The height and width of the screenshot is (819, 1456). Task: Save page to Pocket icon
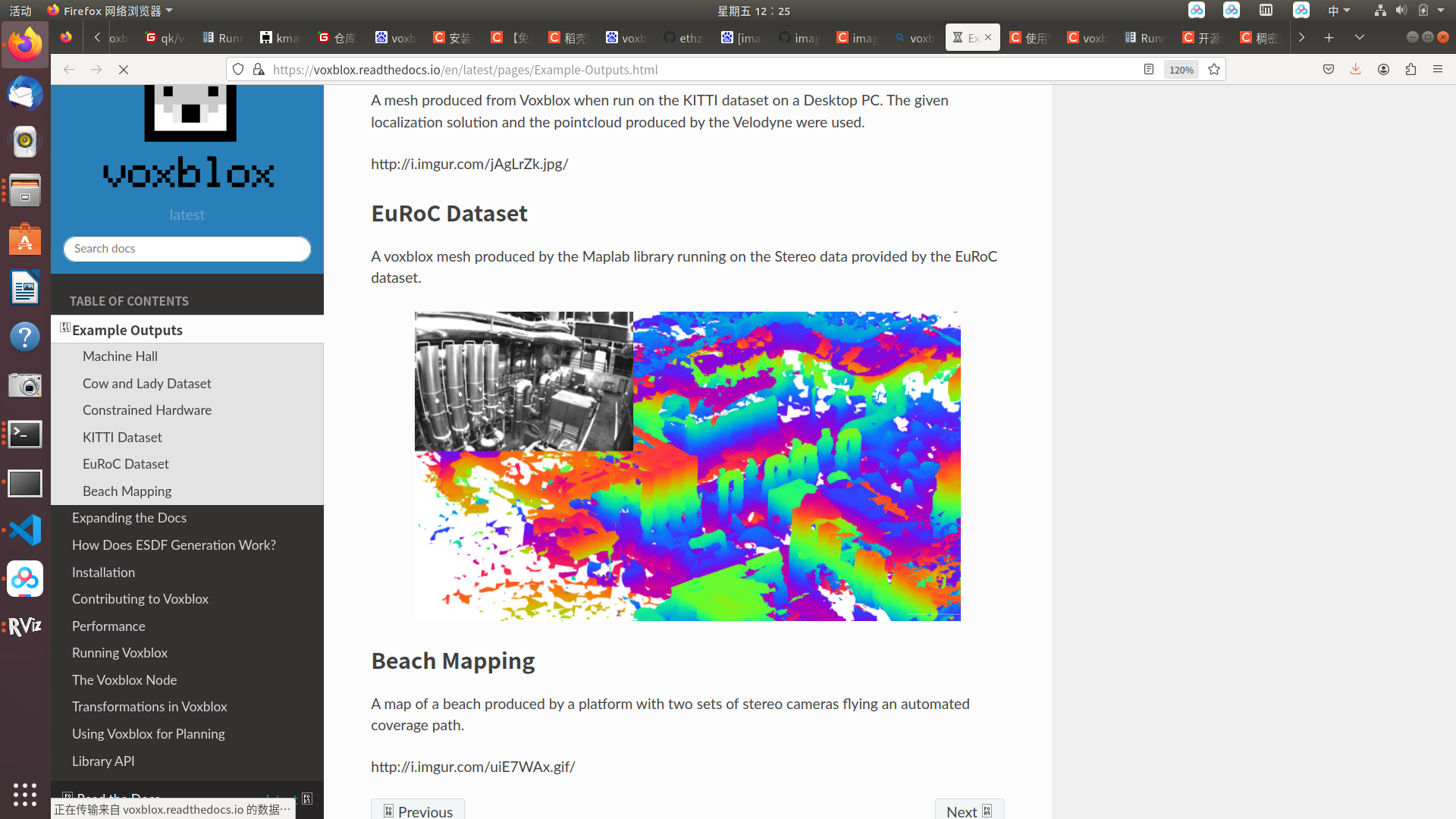click(x=1329, y=70)
